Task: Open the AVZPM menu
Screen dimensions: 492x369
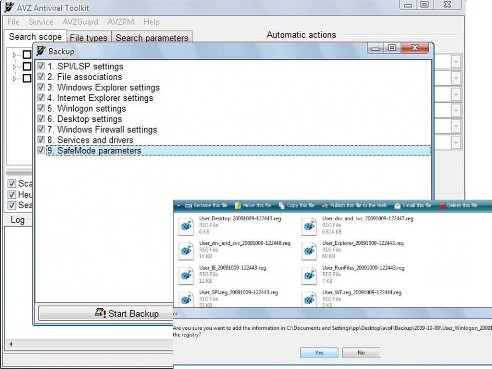Action: (x=121, y=22)
